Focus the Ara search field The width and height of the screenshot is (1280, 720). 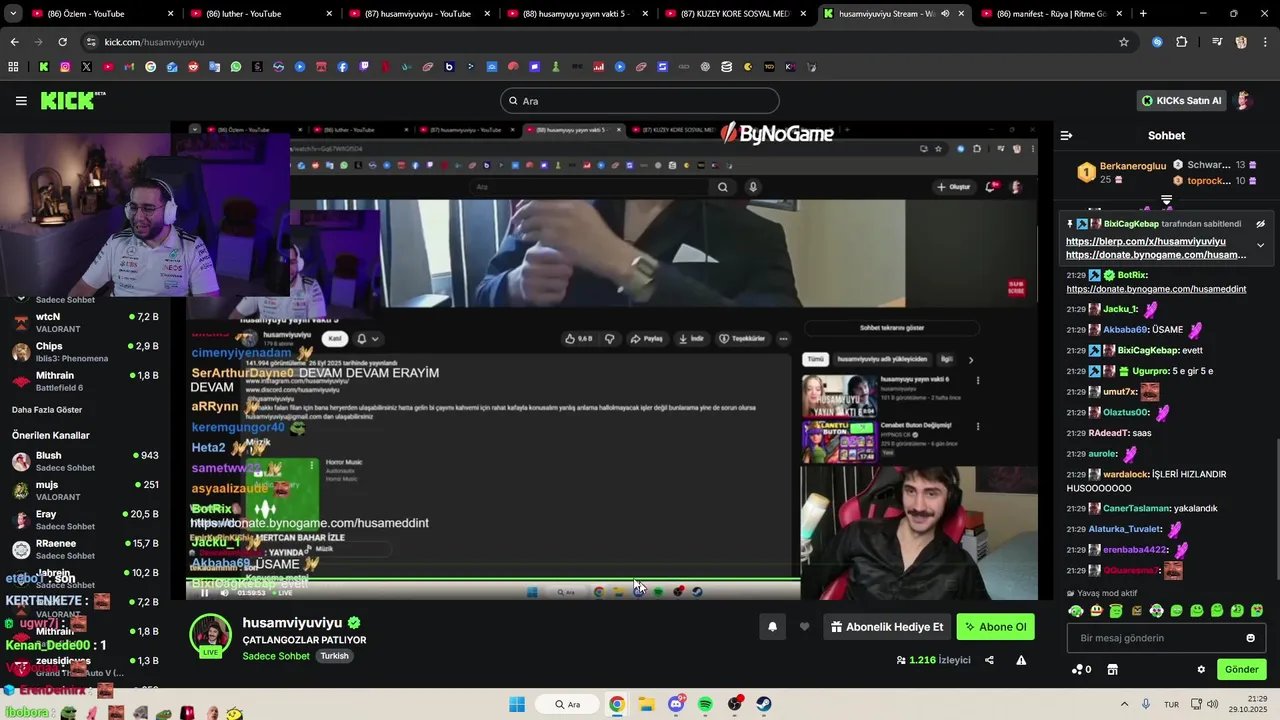pos(639,101)
